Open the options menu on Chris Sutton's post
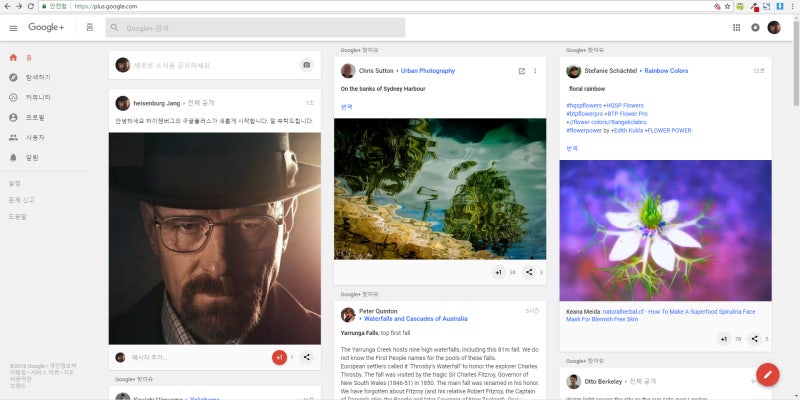 tap(535, 71)
